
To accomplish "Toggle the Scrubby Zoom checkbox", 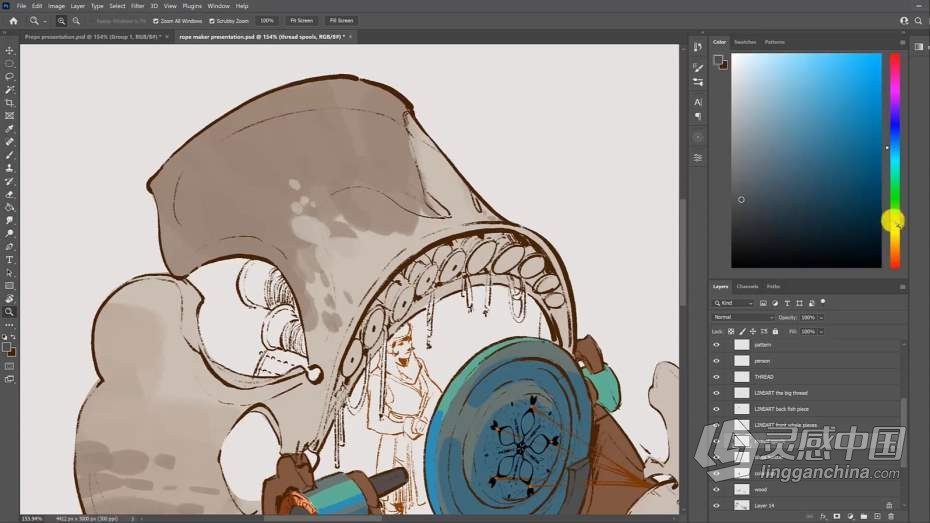I will [212, 20].
